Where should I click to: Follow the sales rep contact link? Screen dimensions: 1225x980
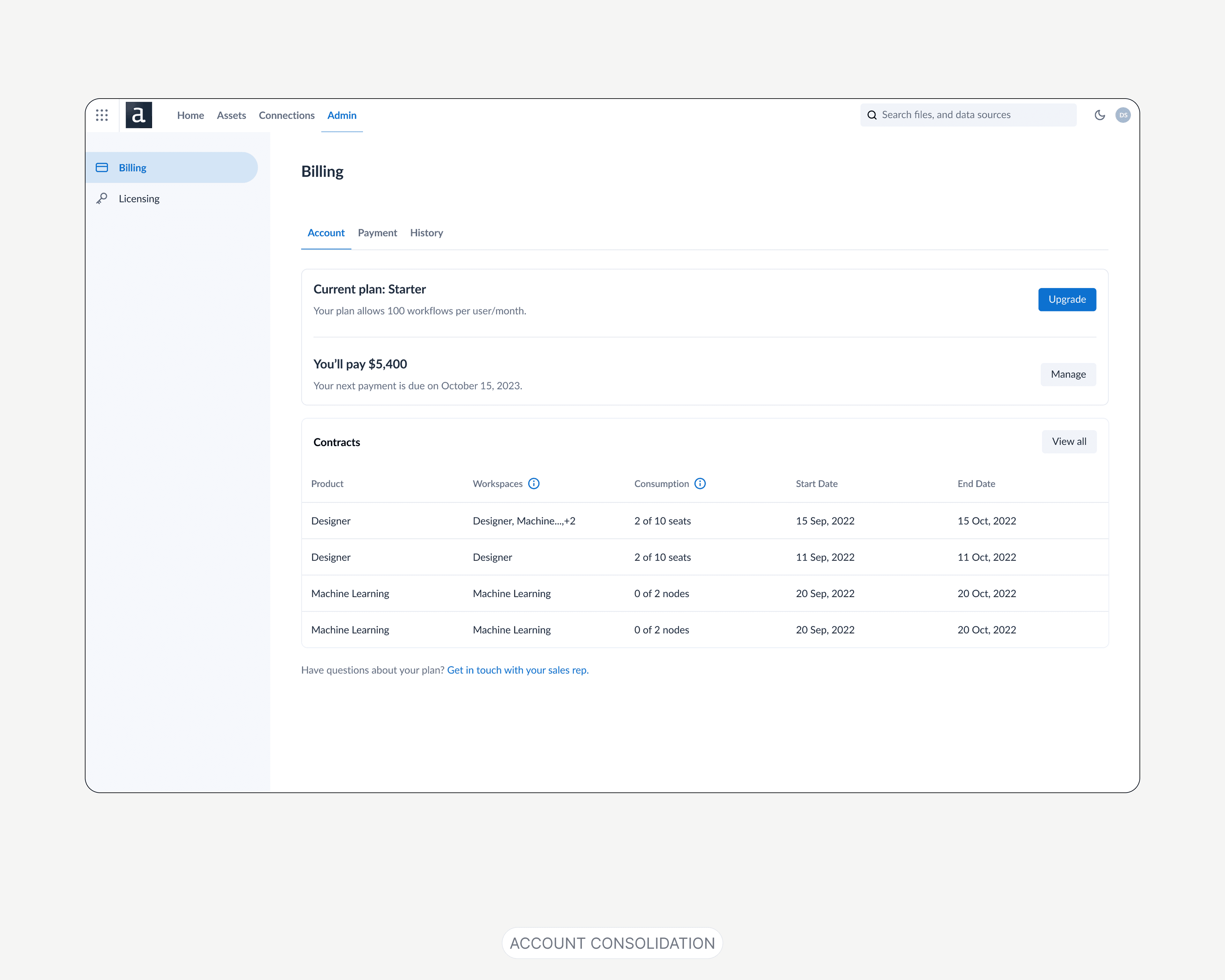pos(517,670)
